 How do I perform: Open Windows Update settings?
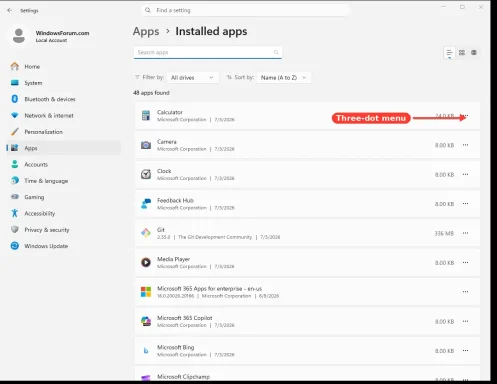point(63,246)
